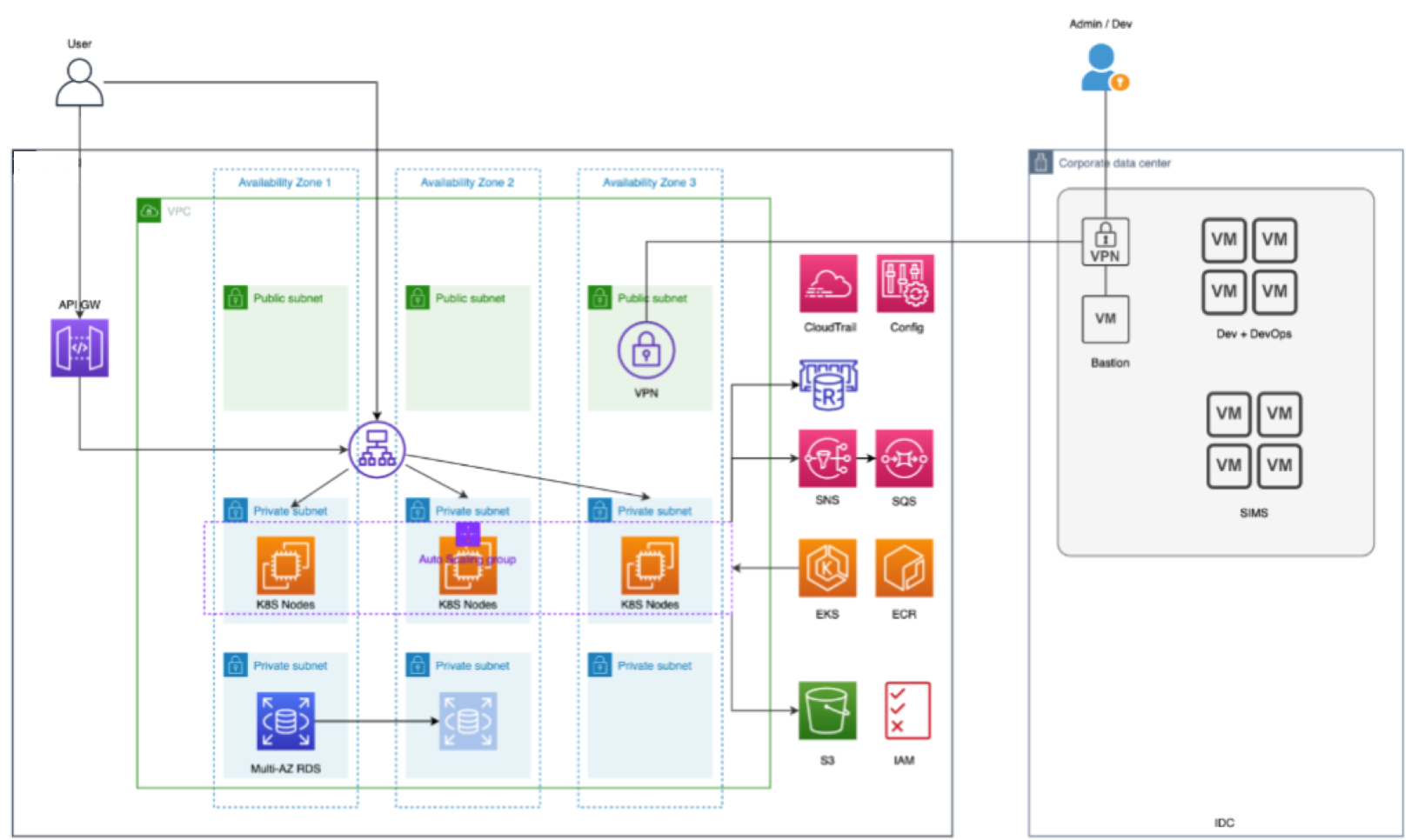1411x840 pixels.
Task: Click the EKS icon
Action: click(x=827, y=568)
